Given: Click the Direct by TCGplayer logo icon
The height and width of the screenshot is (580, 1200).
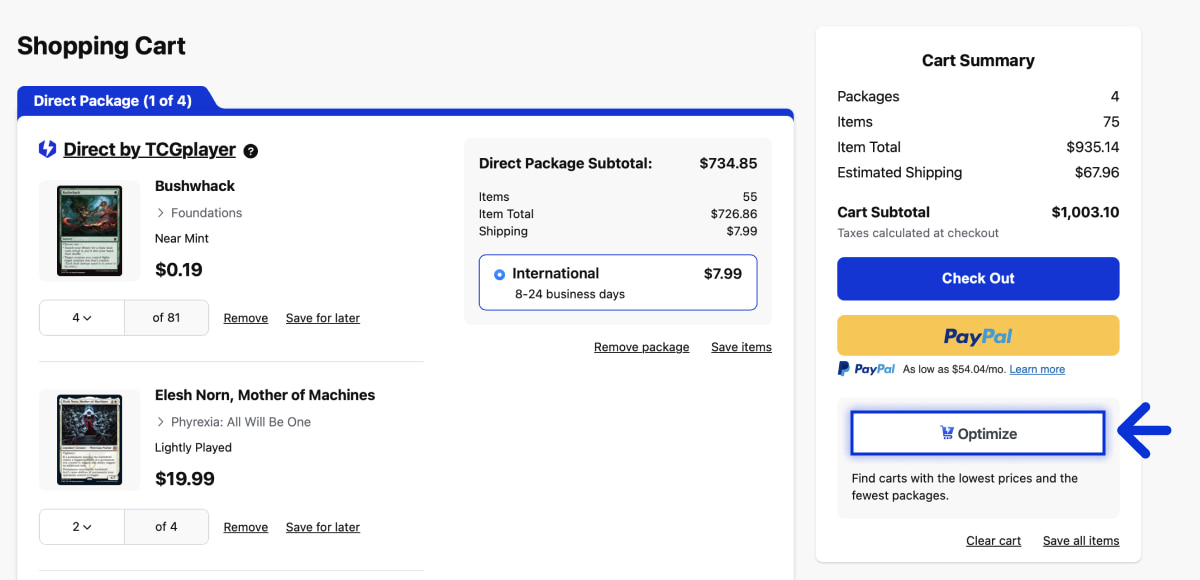Looking at the screenshot, I should click(47, 150).
